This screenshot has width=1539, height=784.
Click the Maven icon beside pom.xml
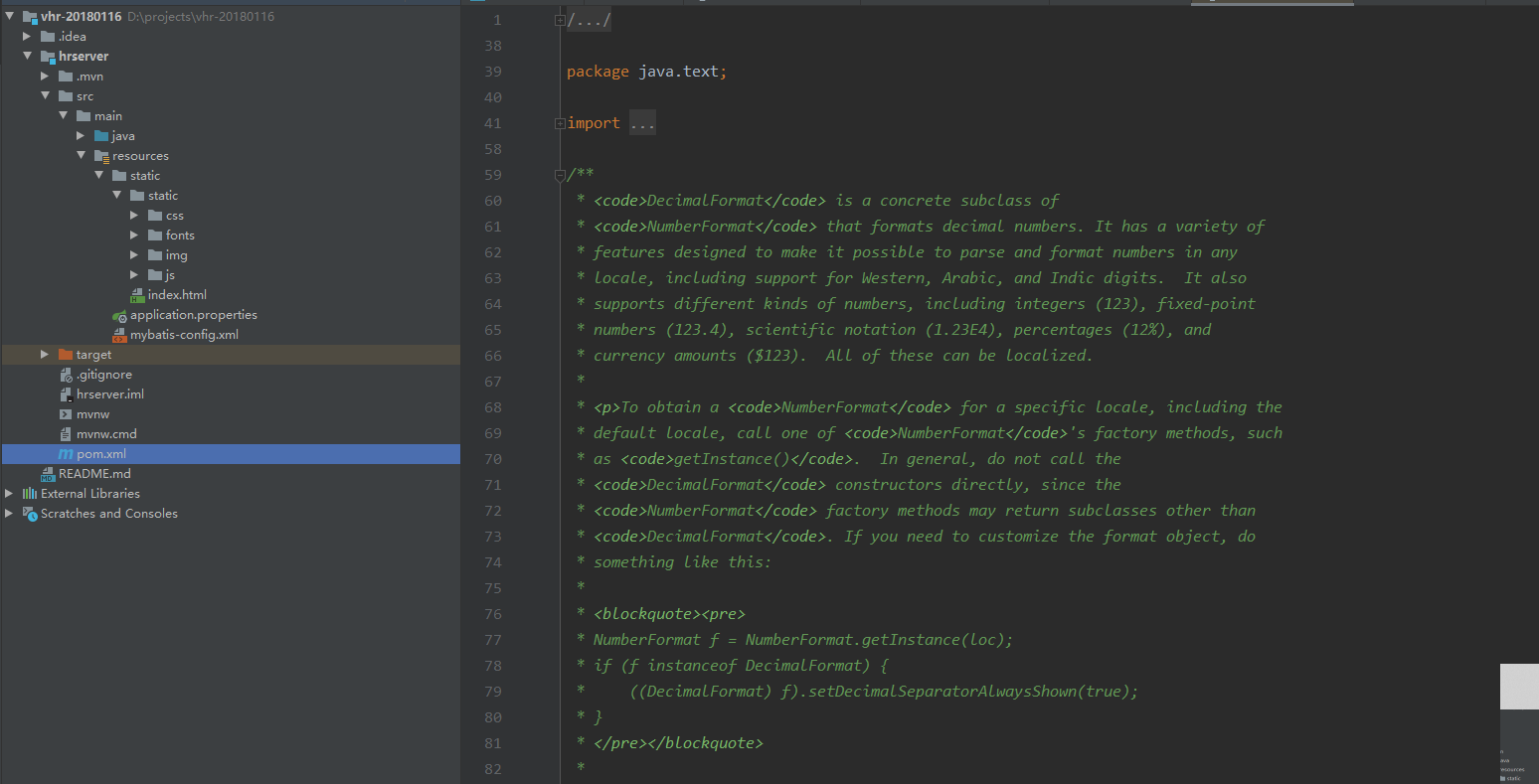tap(66, 454)
